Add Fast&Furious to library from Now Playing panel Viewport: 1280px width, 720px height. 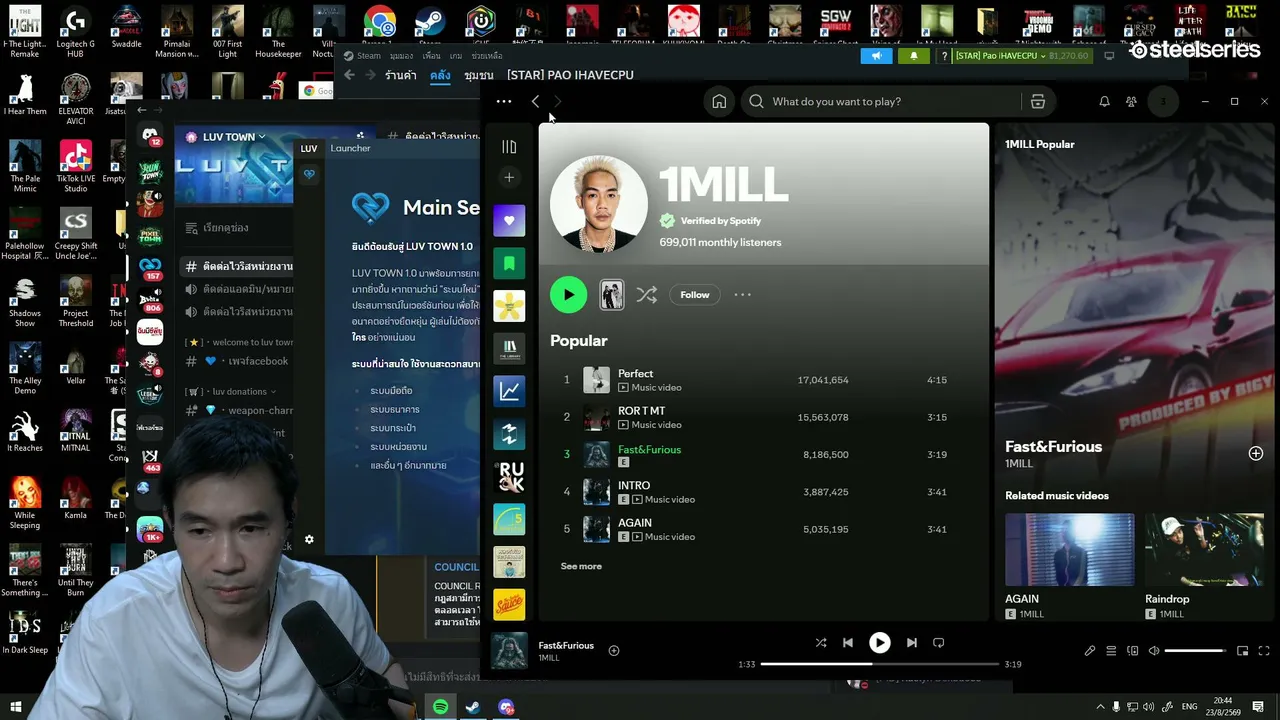1256,453
